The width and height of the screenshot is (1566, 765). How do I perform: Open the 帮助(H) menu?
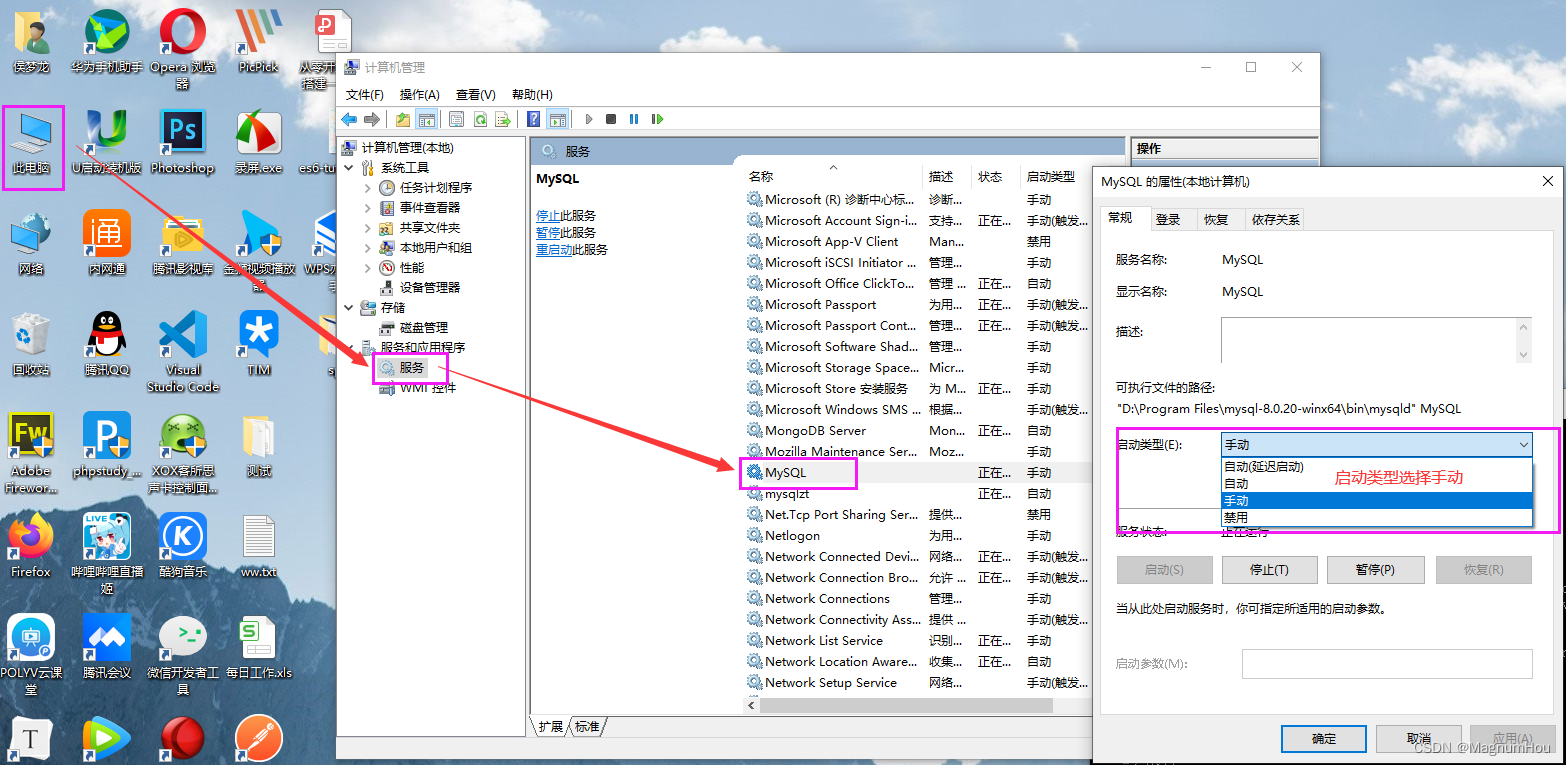click(532, 95)
